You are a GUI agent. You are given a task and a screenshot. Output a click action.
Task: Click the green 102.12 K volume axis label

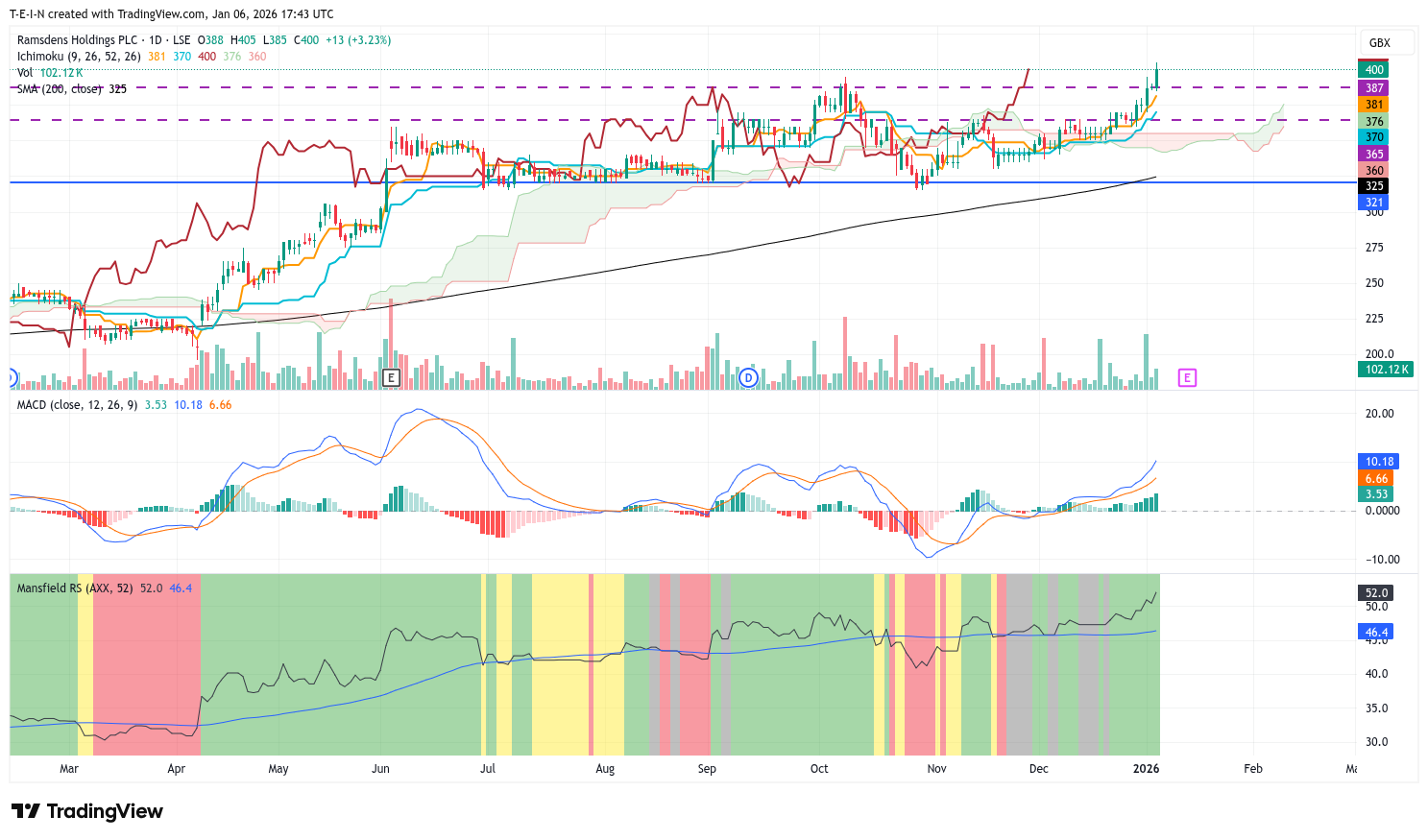click(1386, 370)
